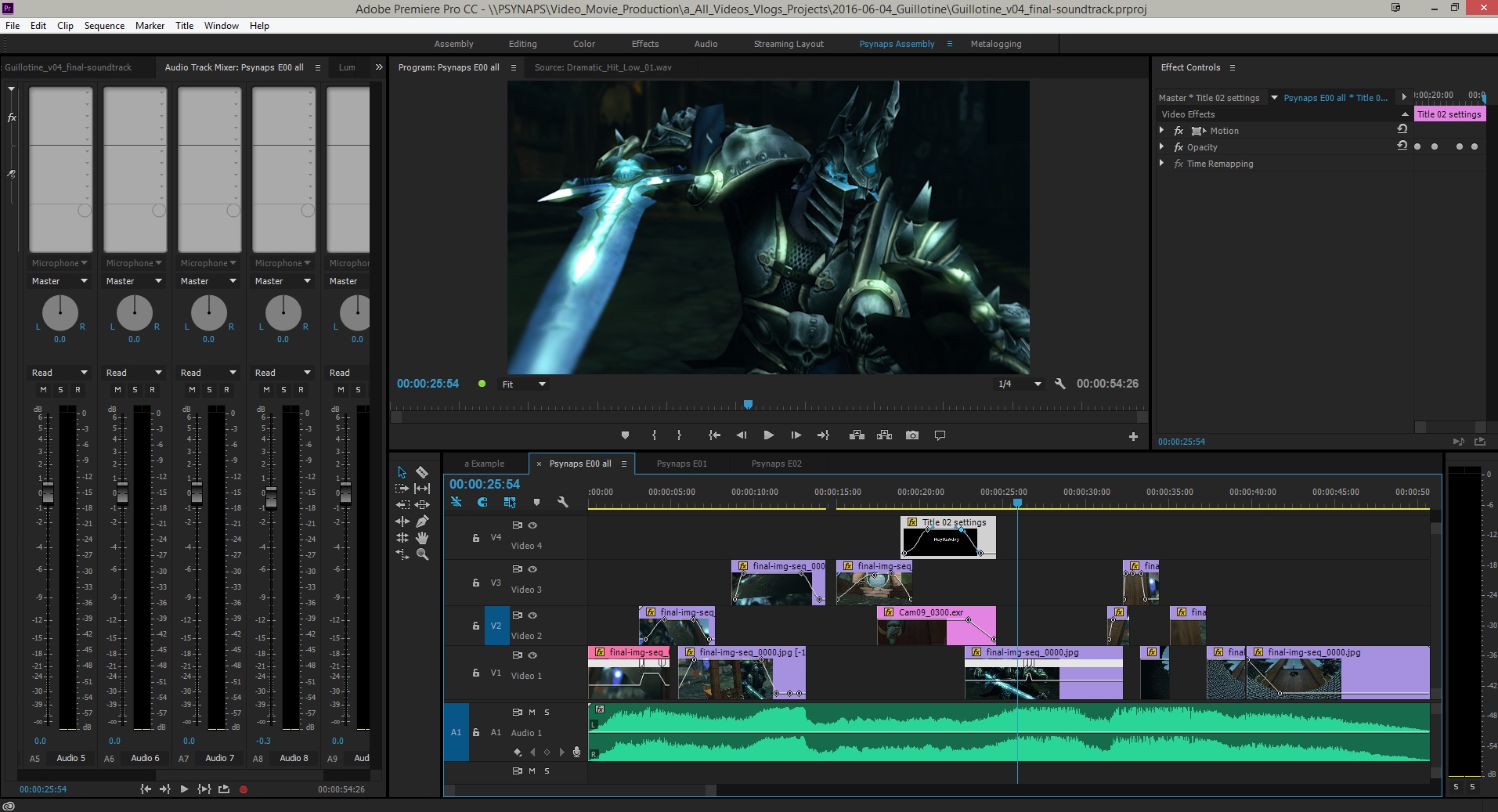
Task: Select the Slip tool
Action: point(422,488)
